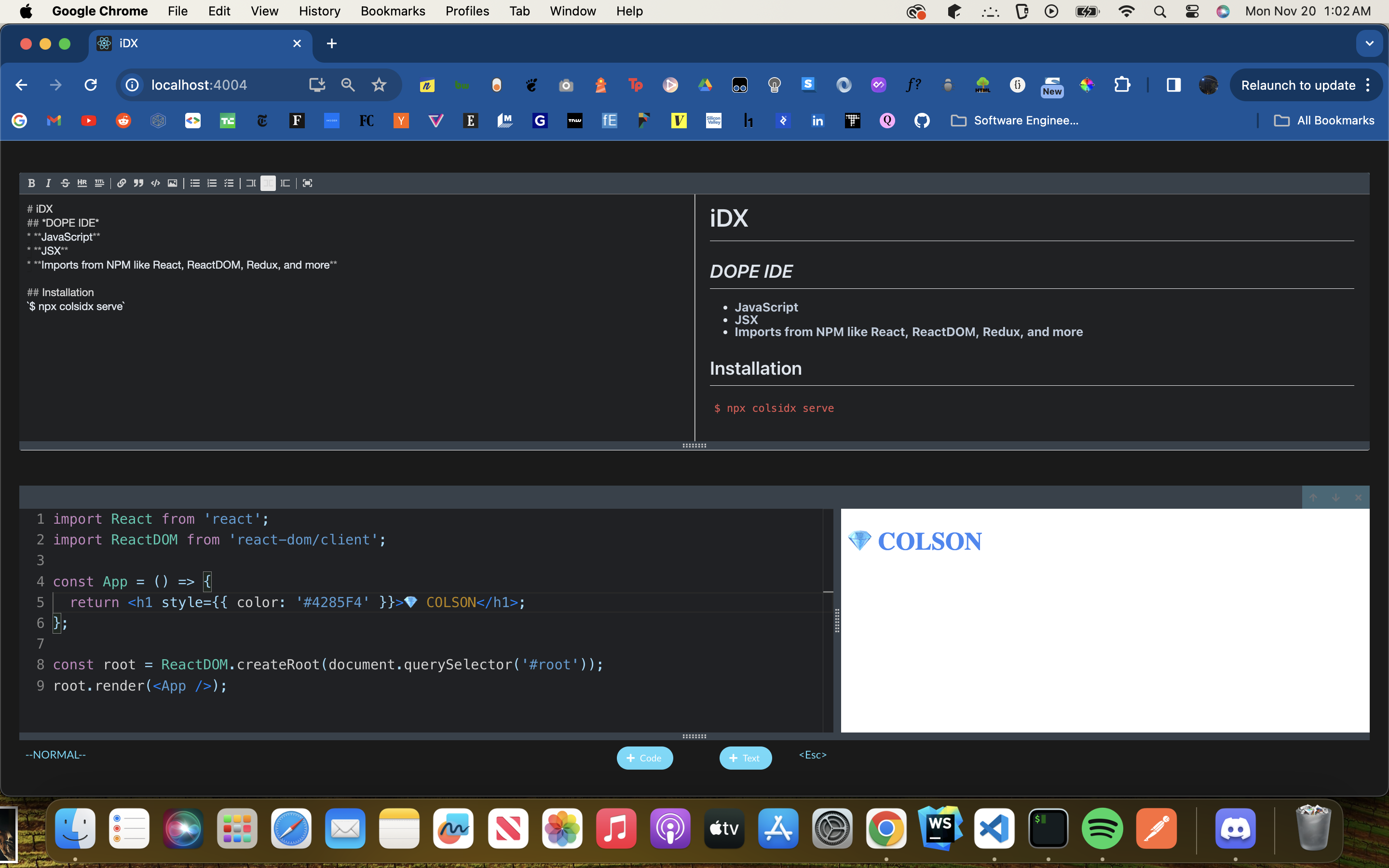This screenshot has width=1389, height=868.
Task: Open All Bookmarks folder
Action: [x=1323, y=121]
